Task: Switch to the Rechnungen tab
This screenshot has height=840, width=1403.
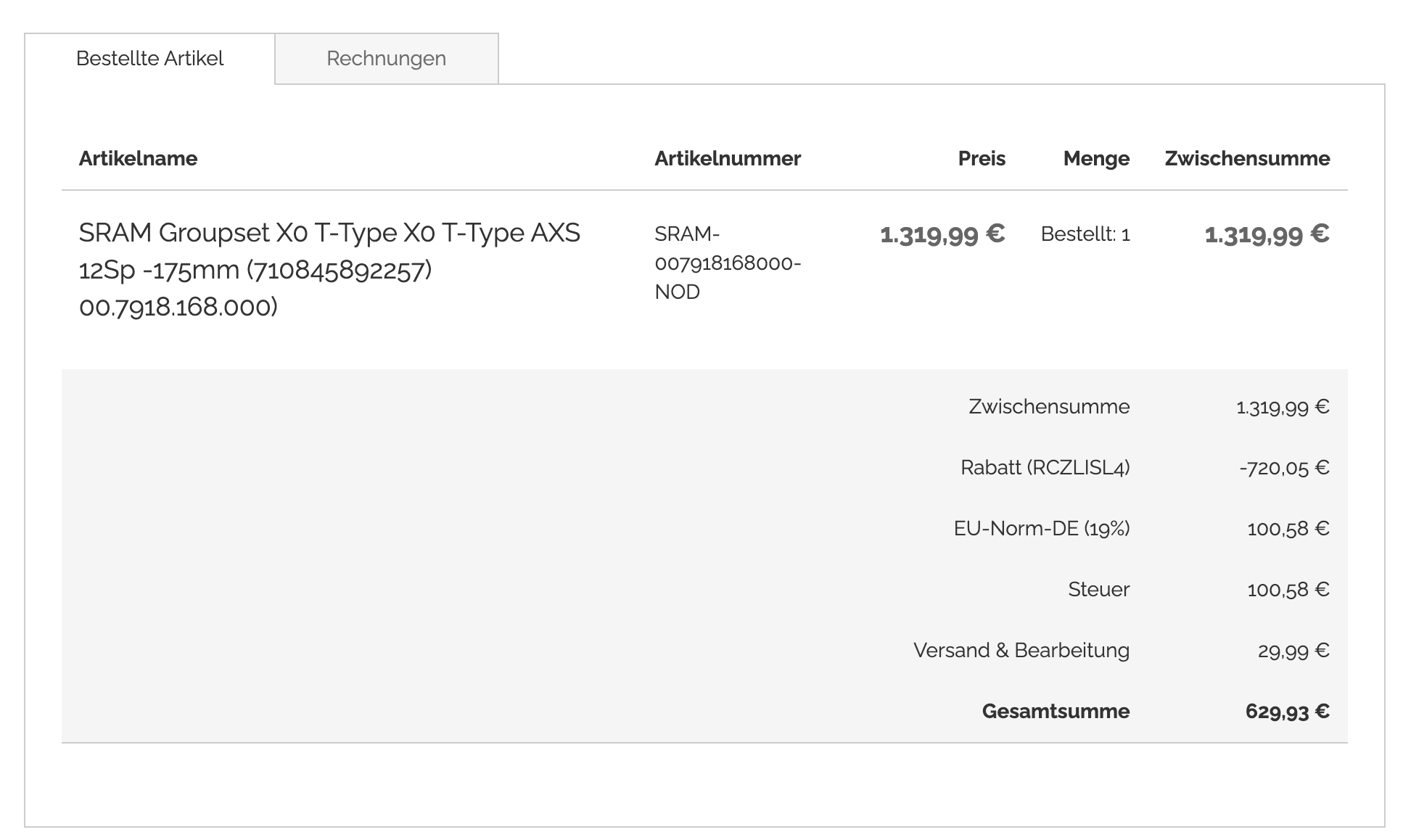Action: 386,59
